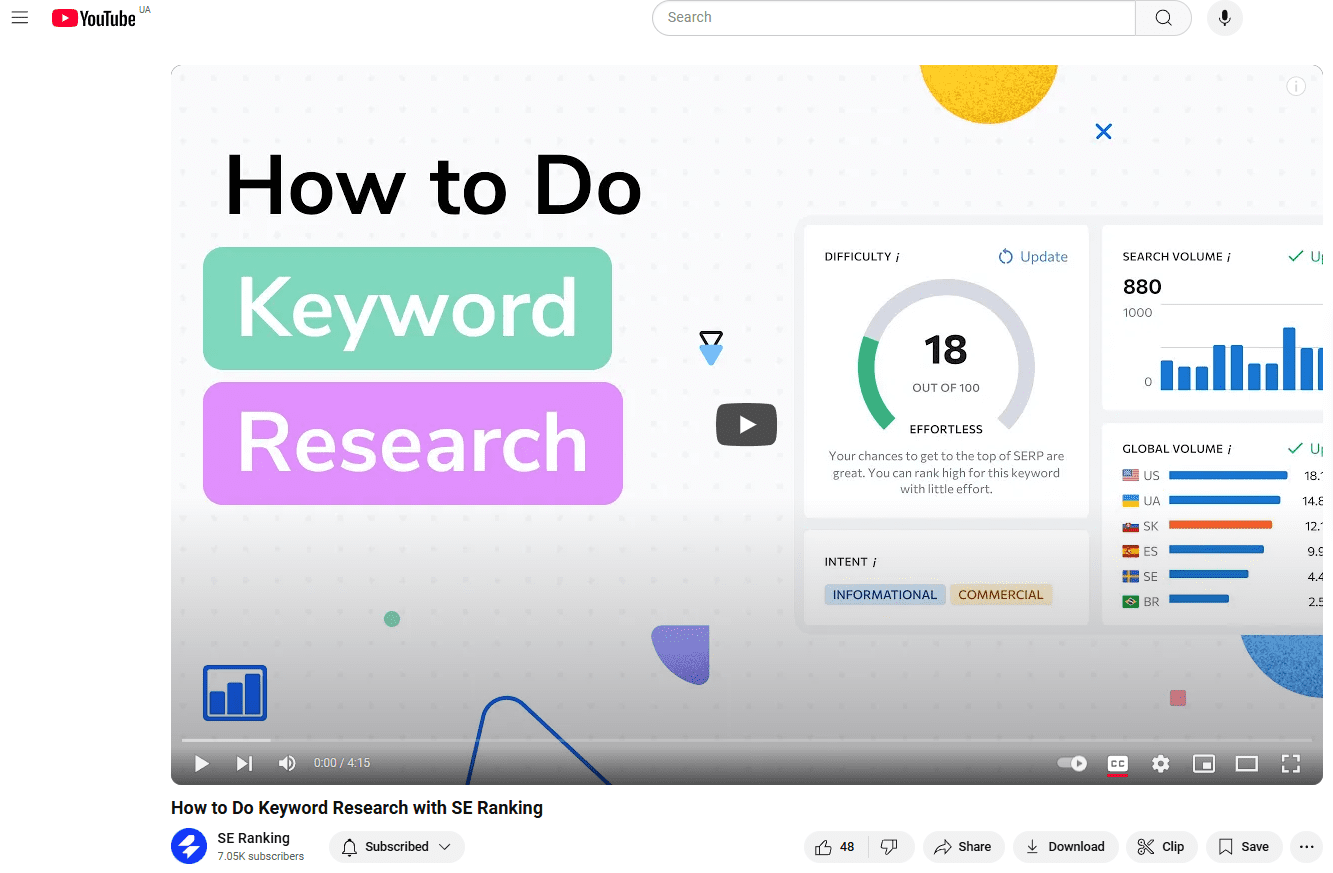This screenshot has height=873, width=1333.
Task: Skip to the next video
Action: 244,763
